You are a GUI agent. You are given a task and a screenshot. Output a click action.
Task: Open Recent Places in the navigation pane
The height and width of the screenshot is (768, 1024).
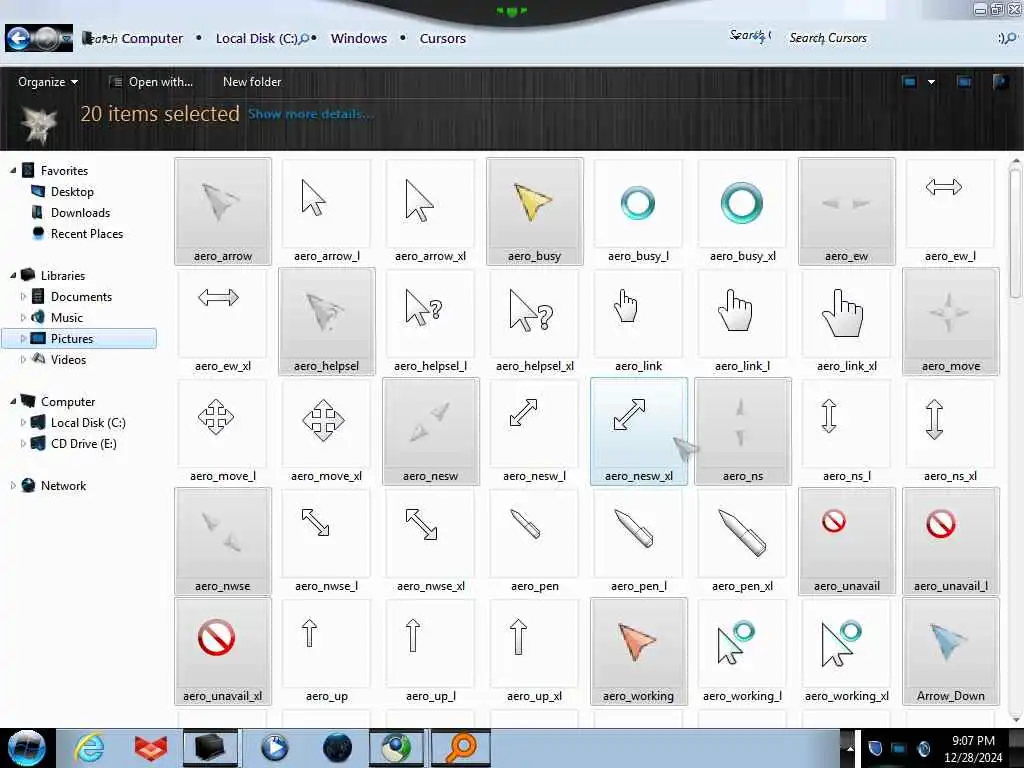(x=87, y=234)
